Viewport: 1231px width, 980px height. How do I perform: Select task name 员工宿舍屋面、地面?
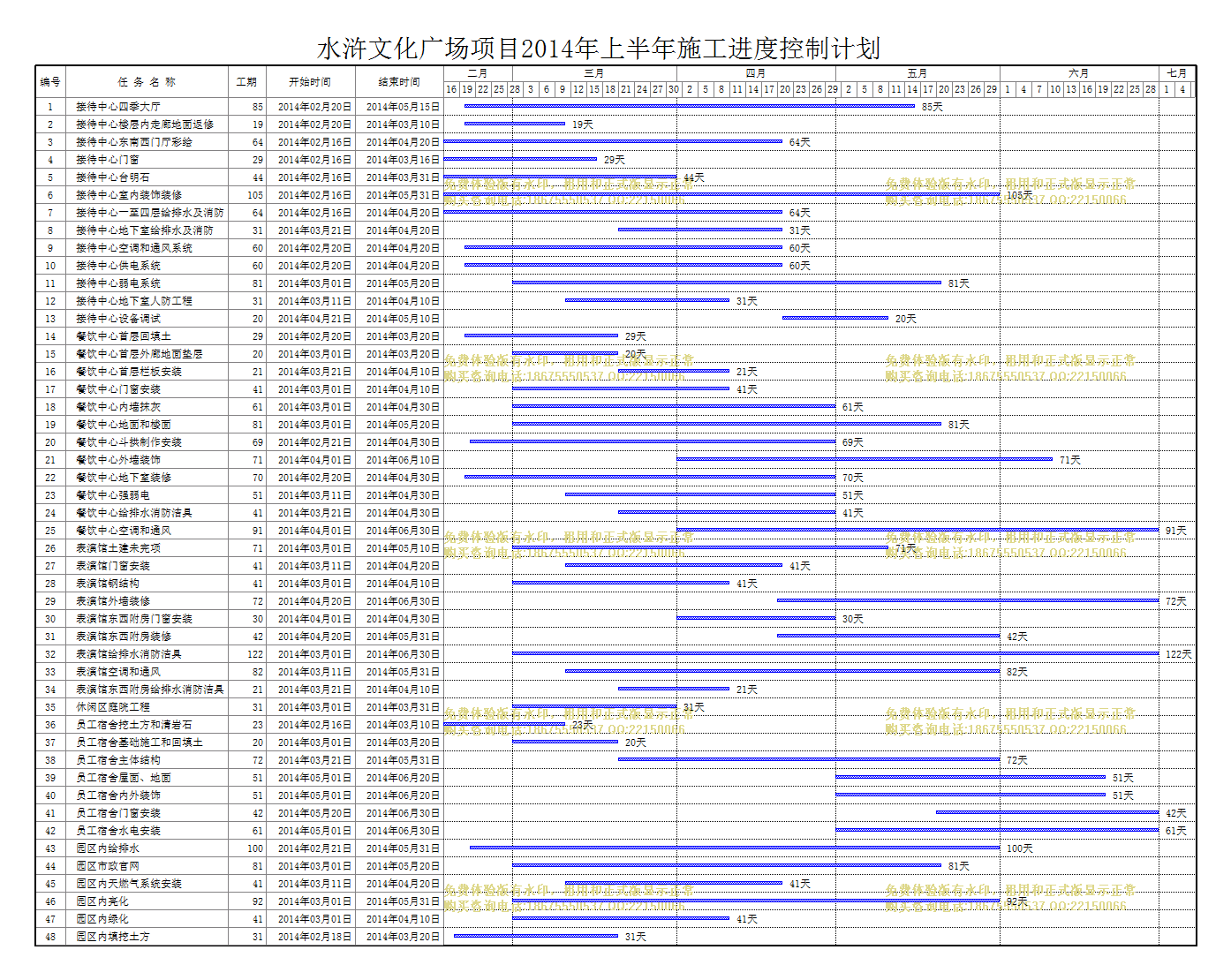pos(124,778)
